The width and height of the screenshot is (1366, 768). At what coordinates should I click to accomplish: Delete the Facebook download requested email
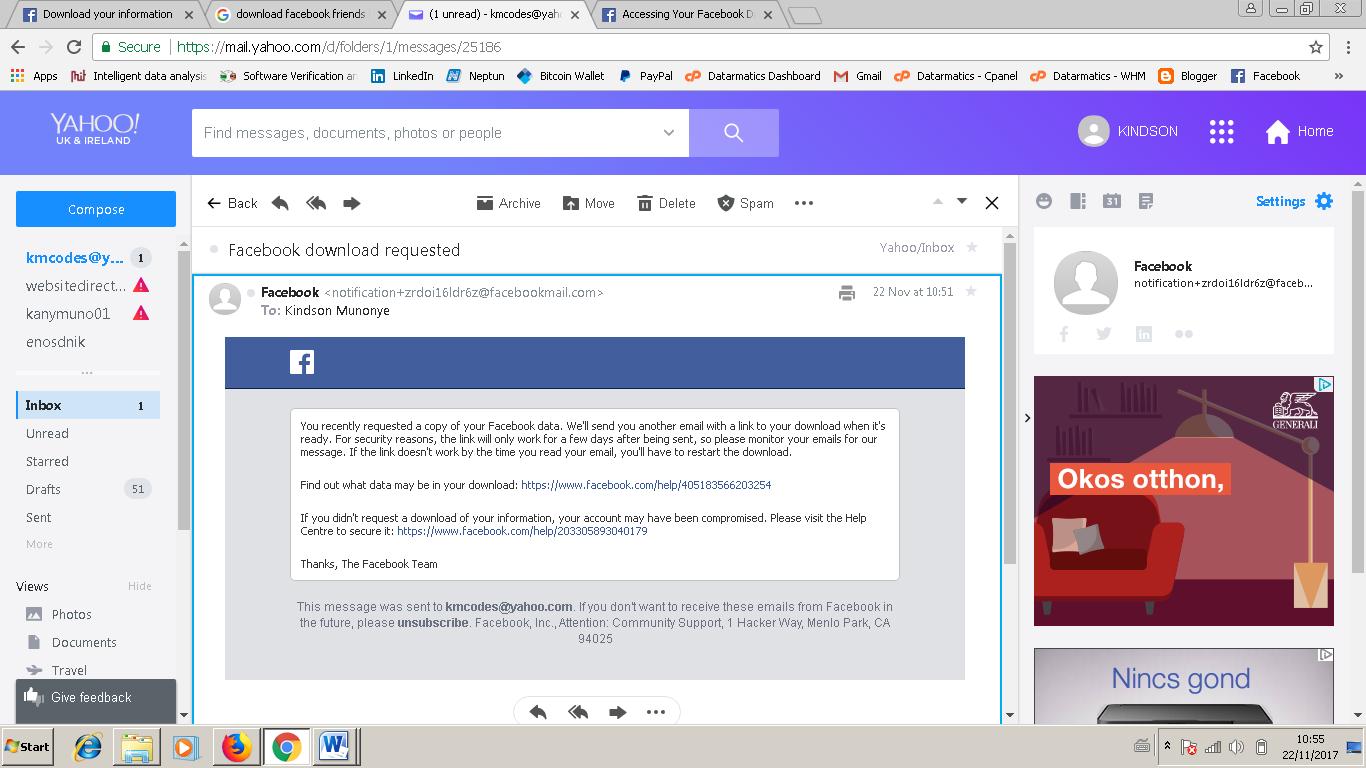(666, 203)
